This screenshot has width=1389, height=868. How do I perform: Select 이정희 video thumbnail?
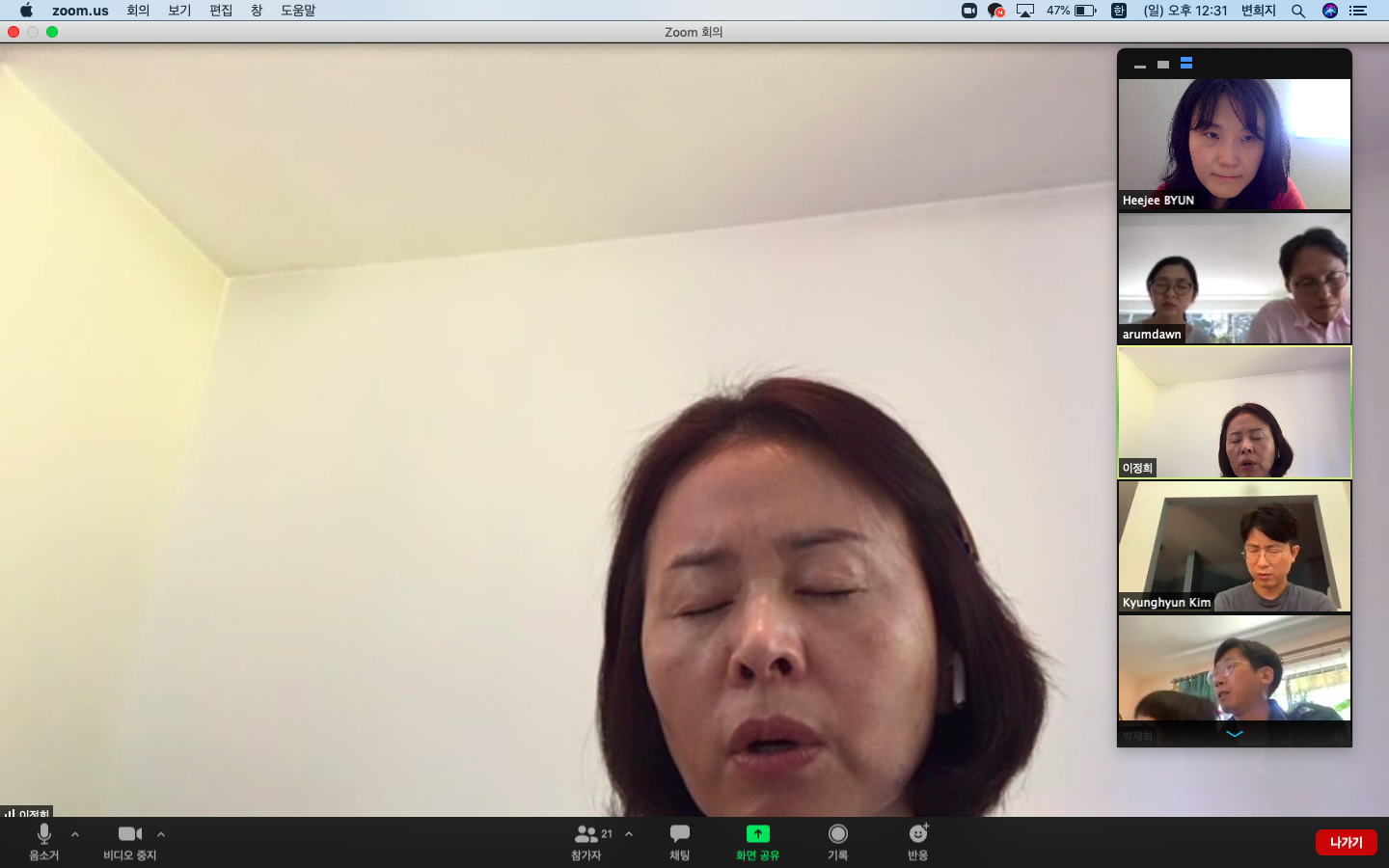pos(1235,413)
